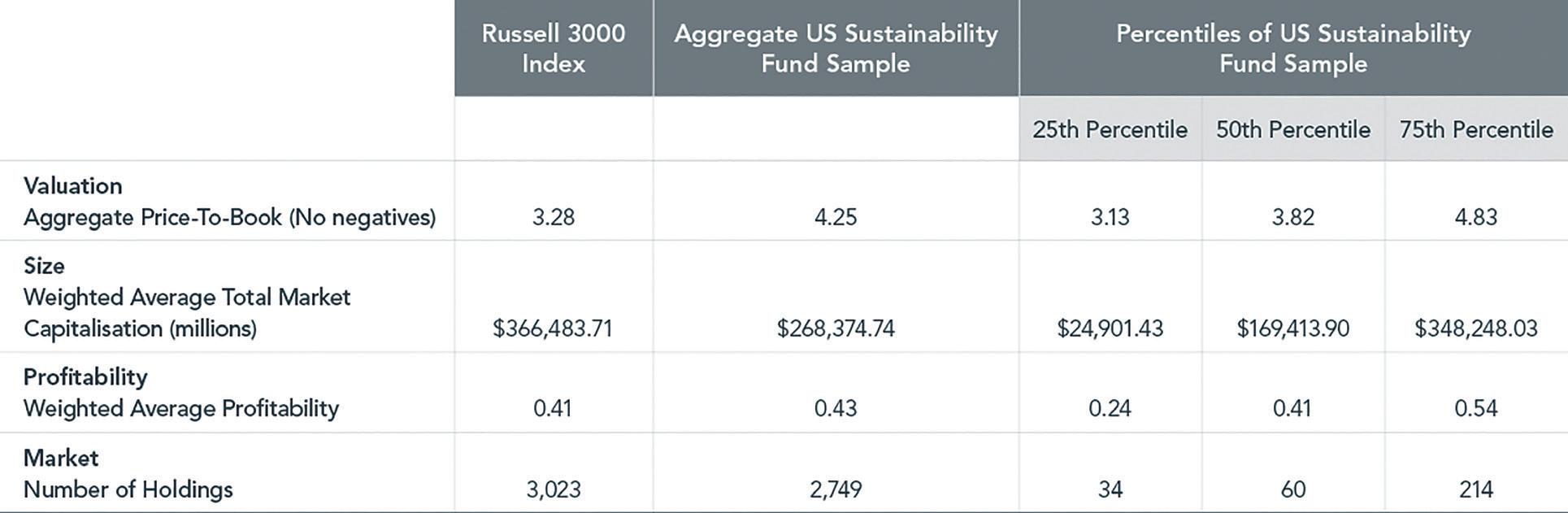This screenshot has width=1568, height=513.
Task: Click the Russell 3000 Index column header
Action: [553, 48]
